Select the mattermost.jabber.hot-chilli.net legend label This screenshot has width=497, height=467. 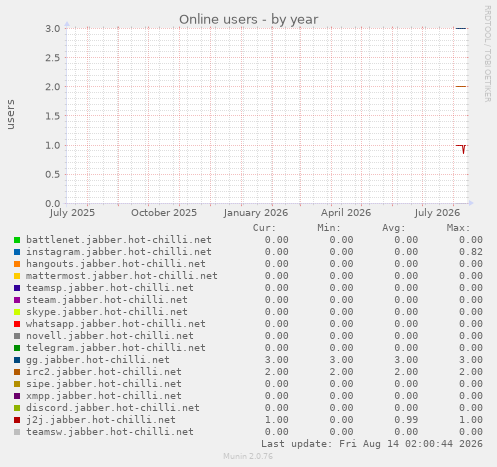tap(122, 276)
